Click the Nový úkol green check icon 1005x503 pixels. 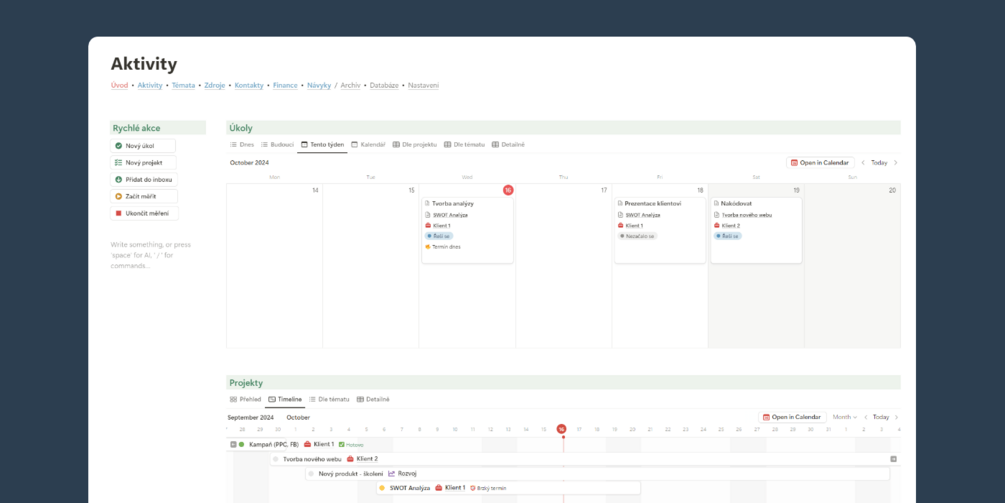[x=119, y=146]
